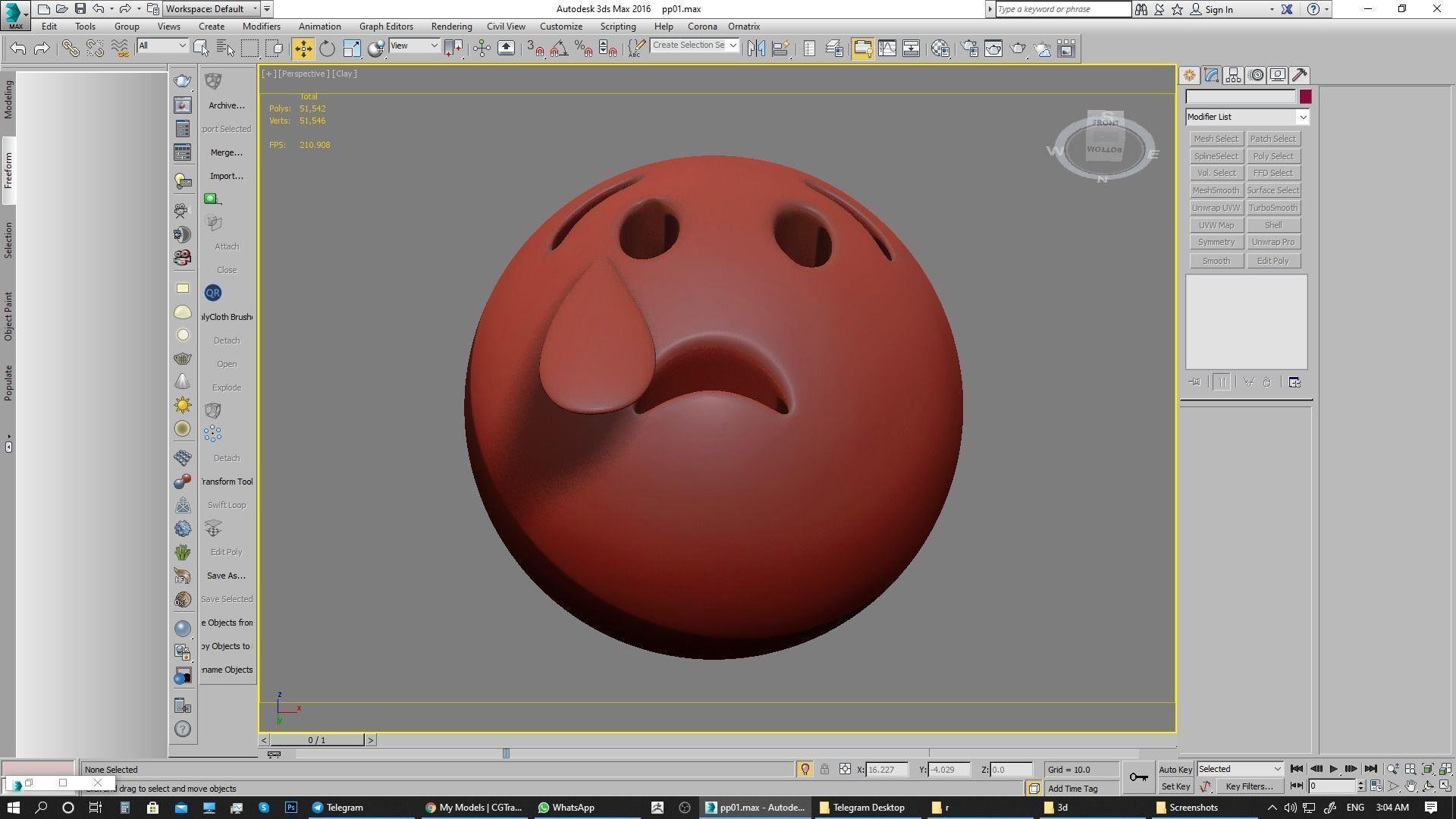Image resolution: width=1456 pixels, height=819 pixels.
Task: Click the Clay shading viewport label
Action: click(344, 74)
